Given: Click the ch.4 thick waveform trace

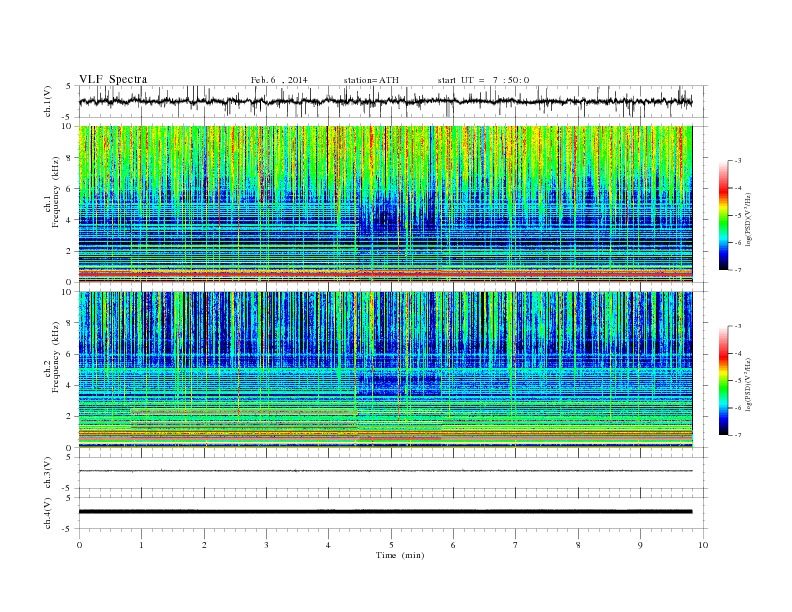Looking at the screenshot, I should coord(385,512).
